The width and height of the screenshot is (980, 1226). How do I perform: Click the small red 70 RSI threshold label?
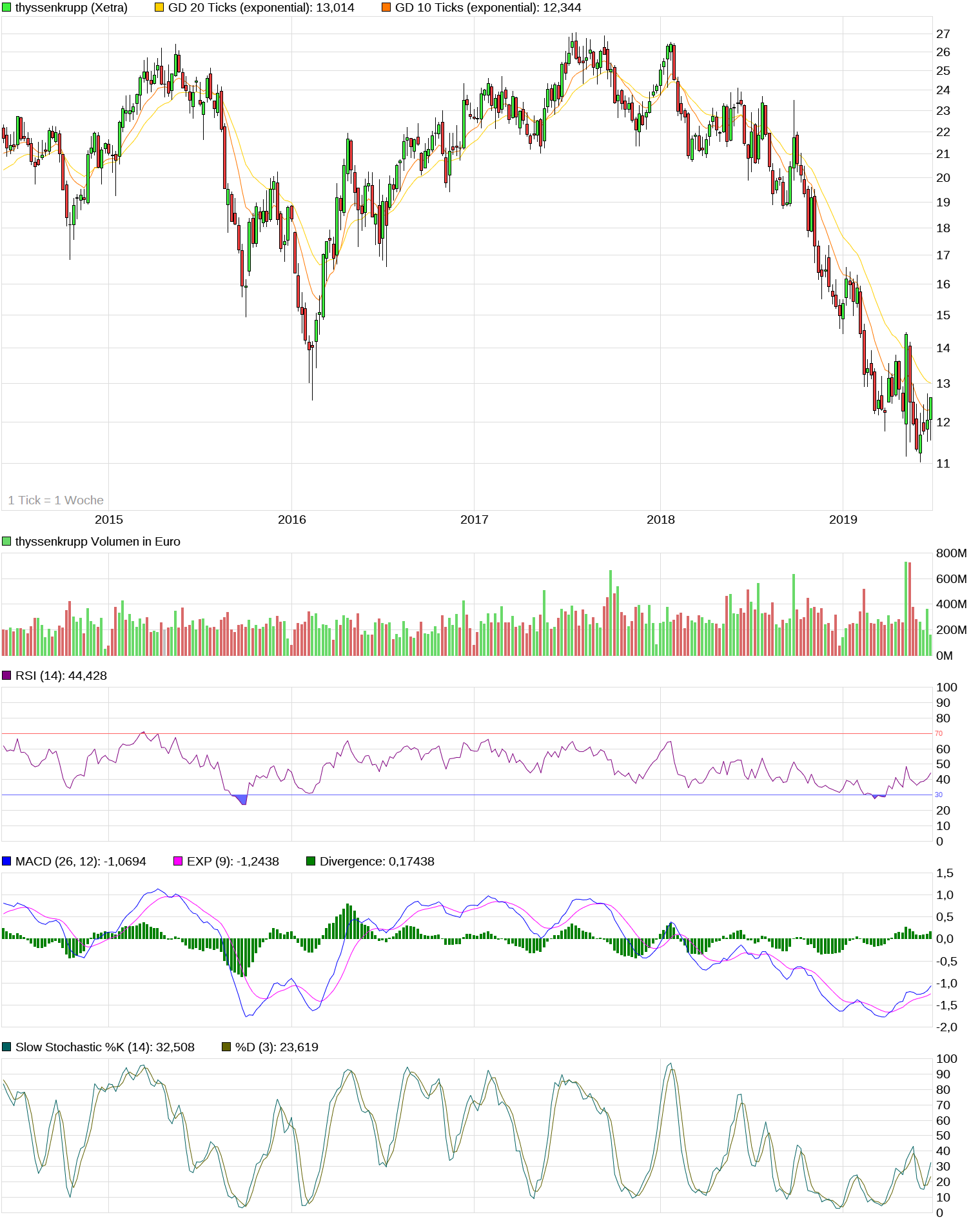tap(939, 733)
